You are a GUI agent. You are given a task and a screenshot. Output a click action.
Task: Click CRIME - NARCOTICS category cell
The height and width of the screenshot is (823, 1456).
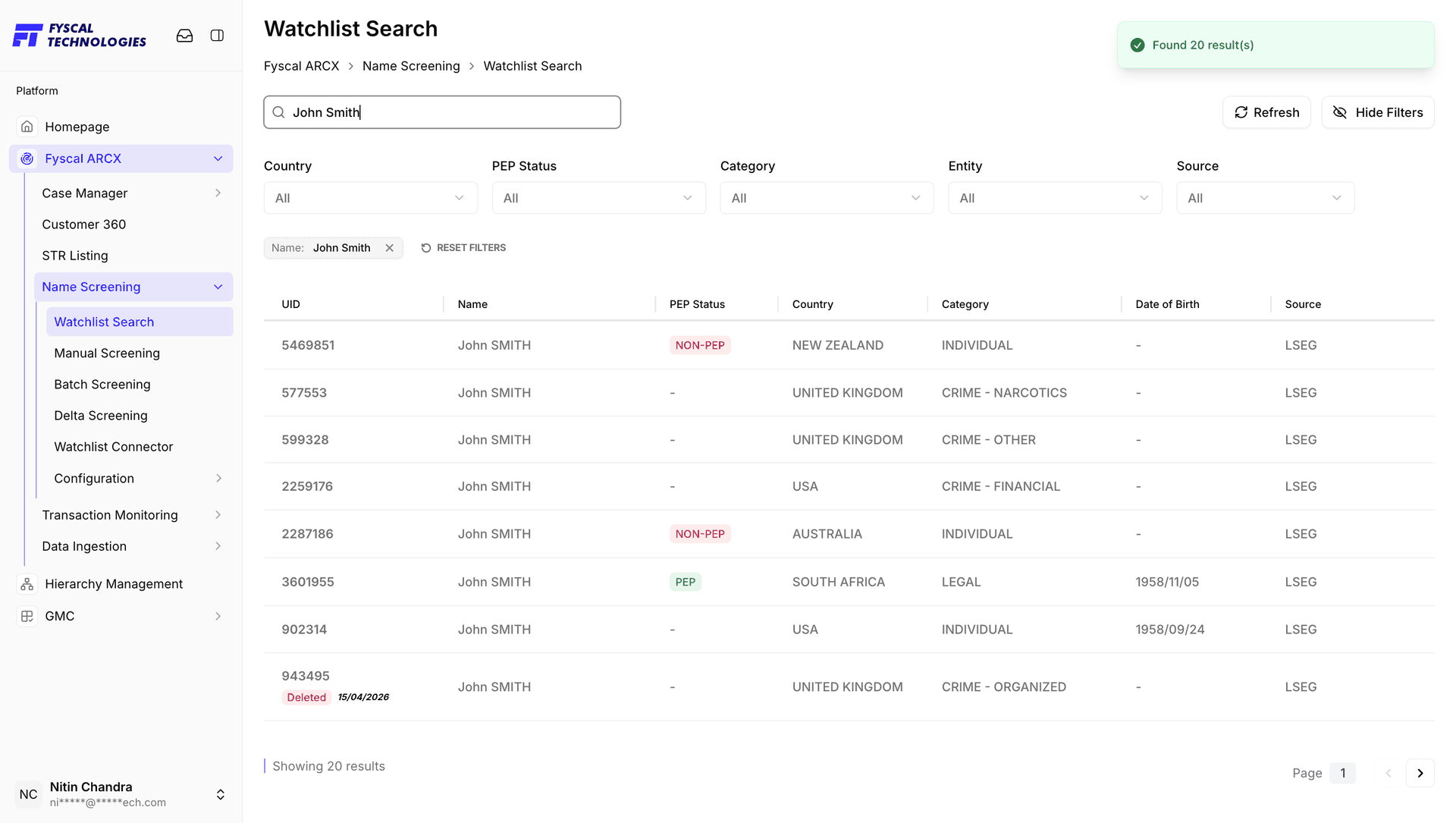pos(1004,393)
